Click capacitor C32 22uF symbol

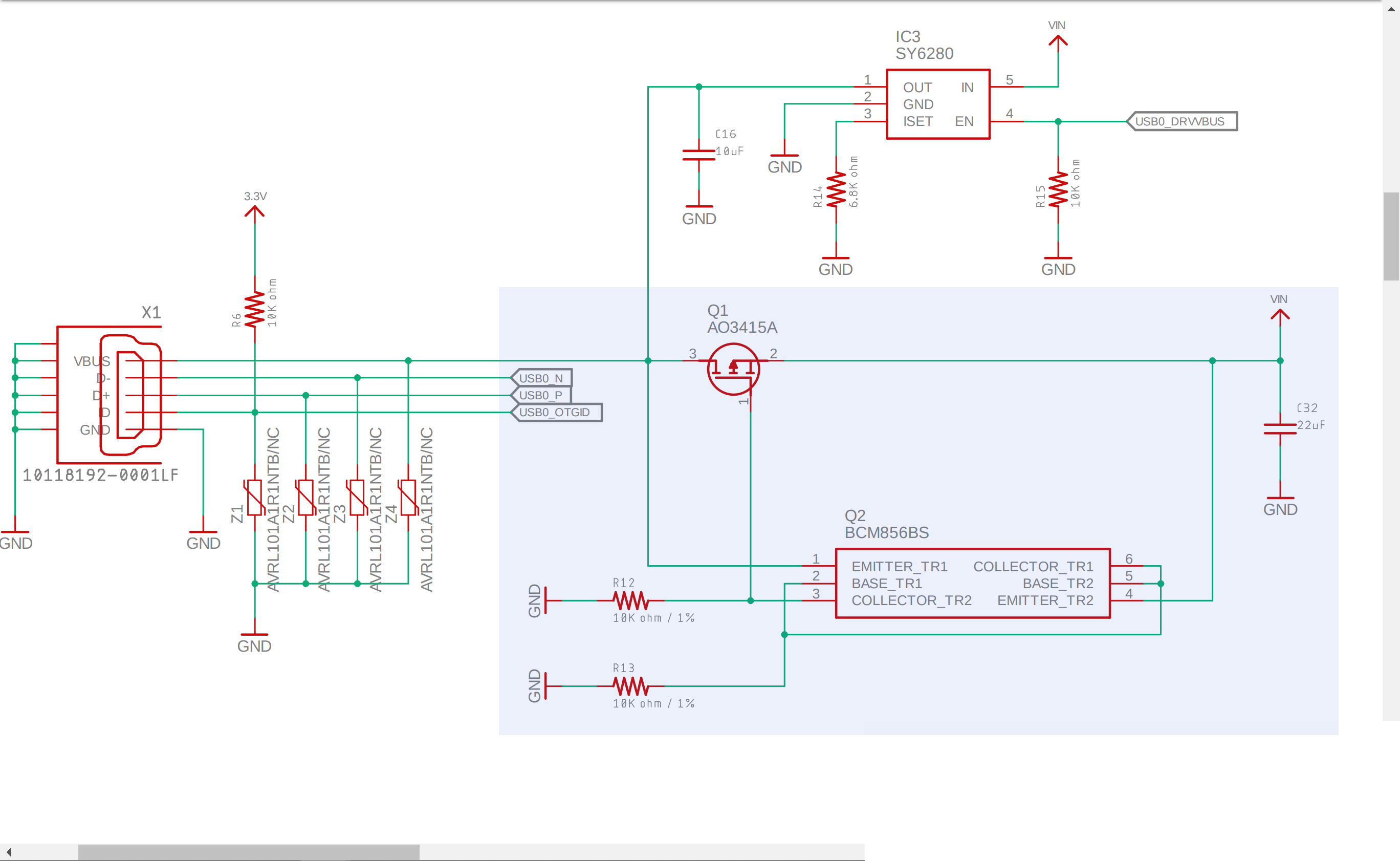(x=1280, y=429)
